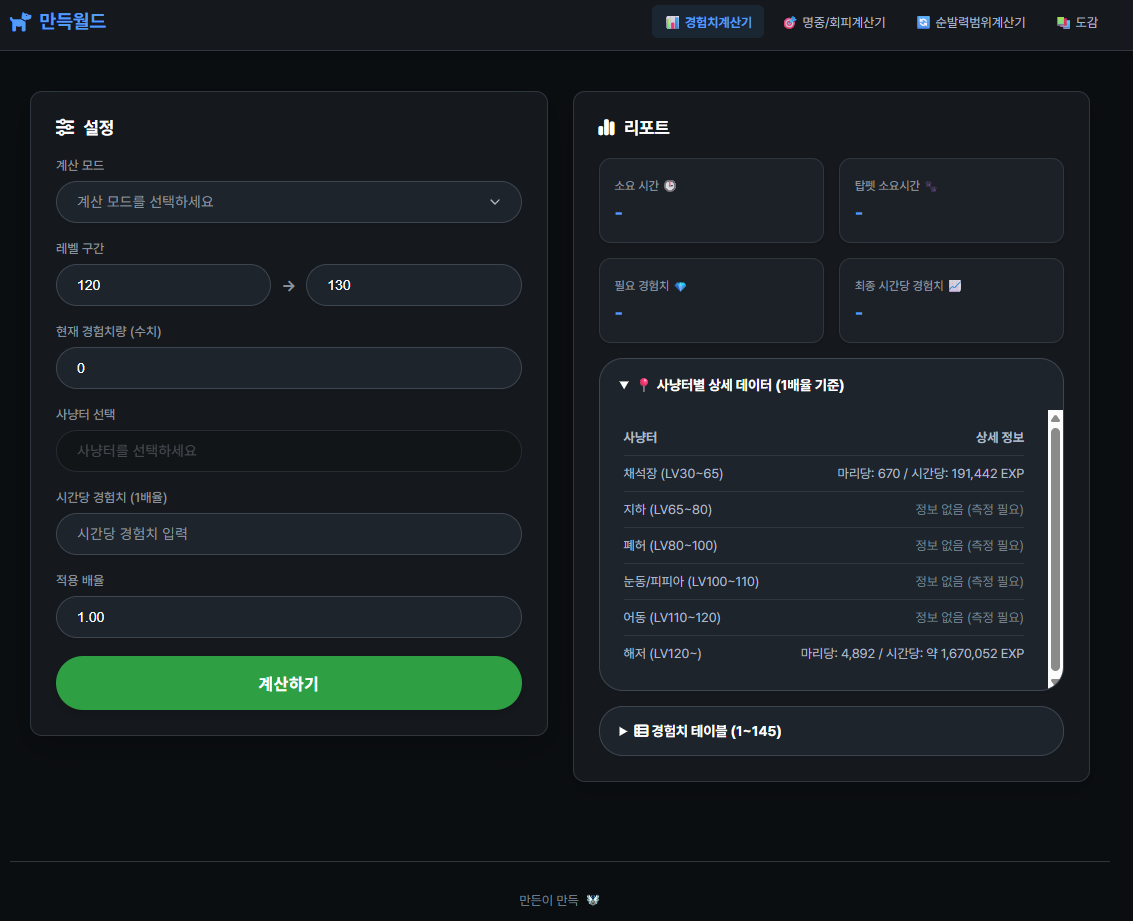Click the clock icon next to 소요 시간
Image resolution: width=1133 pixels, height=921 pixels.
coord(670,186)
